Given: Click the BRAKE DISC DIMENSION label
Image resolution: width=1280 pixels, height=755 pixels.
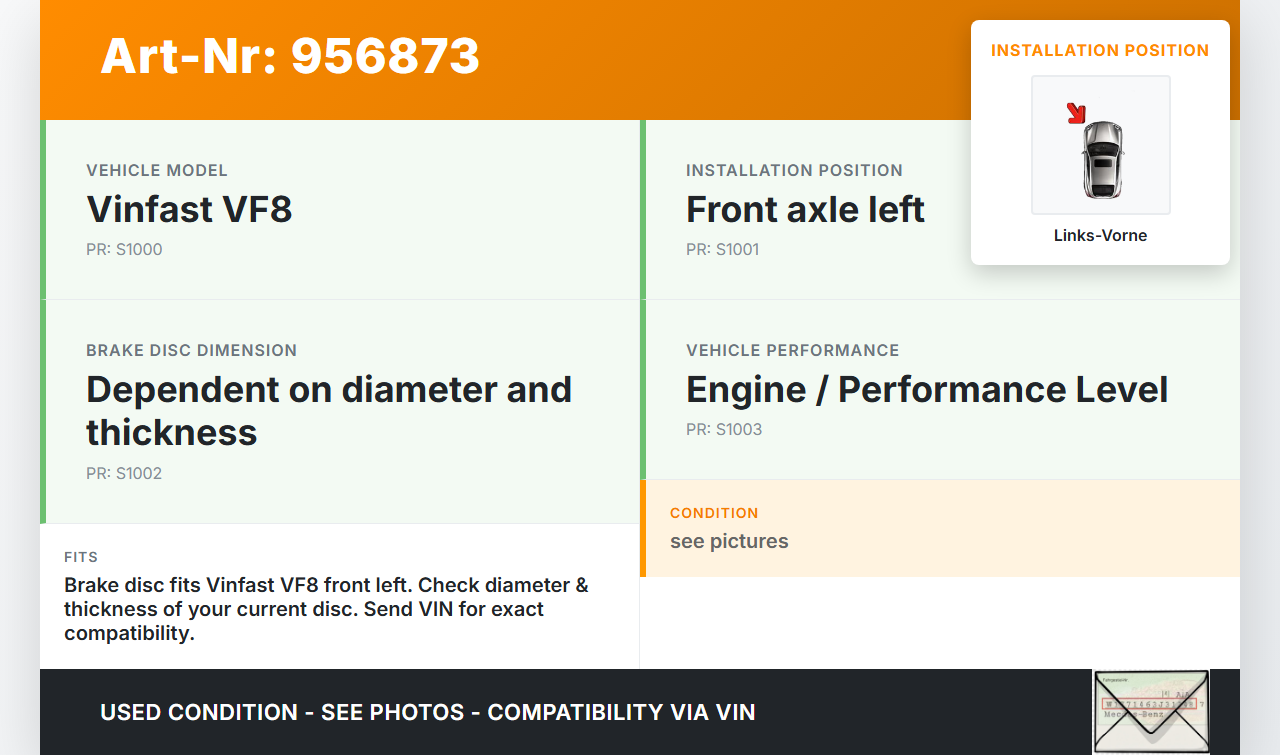Looking at the screenshot, I should 191,351.
